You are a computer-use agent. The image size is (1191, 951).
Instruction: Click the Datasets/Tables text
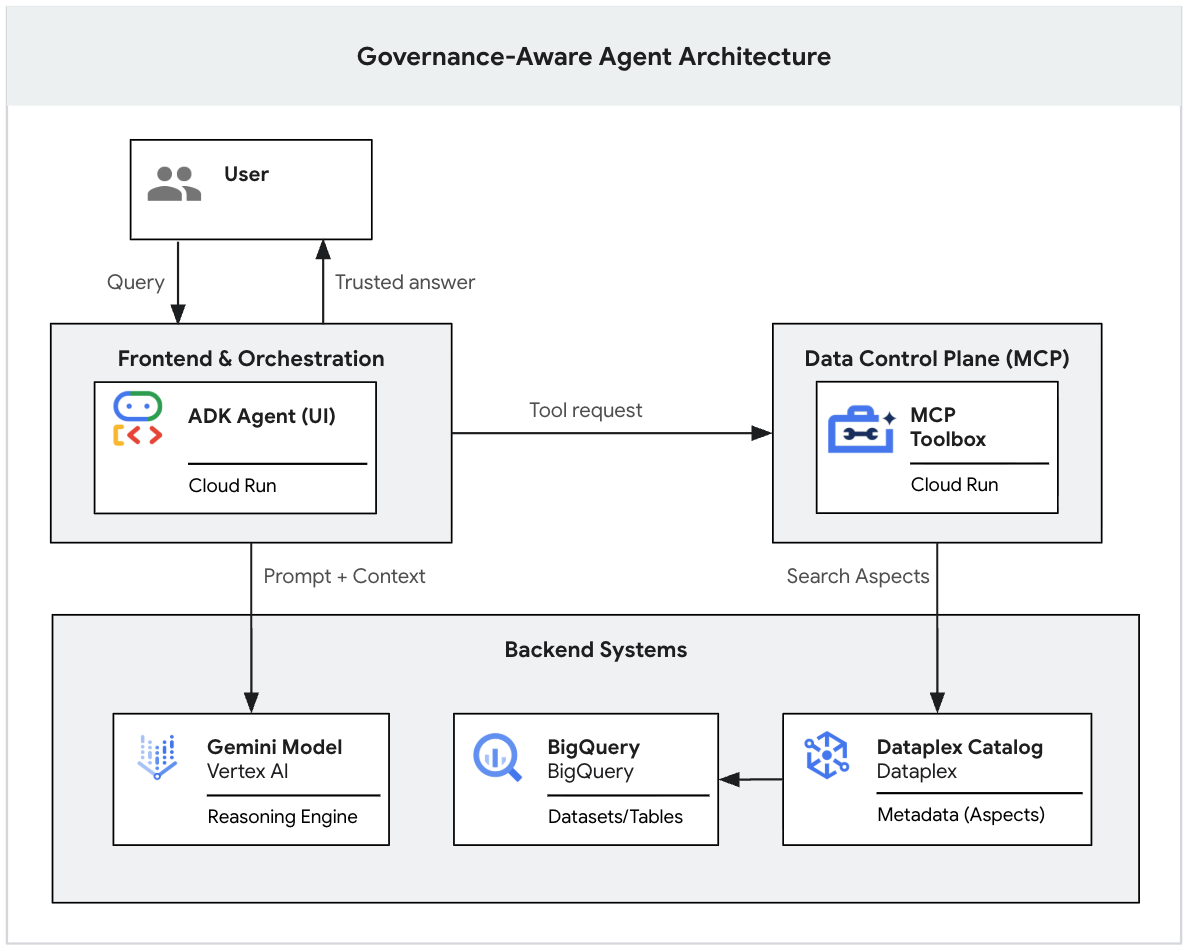615,817
